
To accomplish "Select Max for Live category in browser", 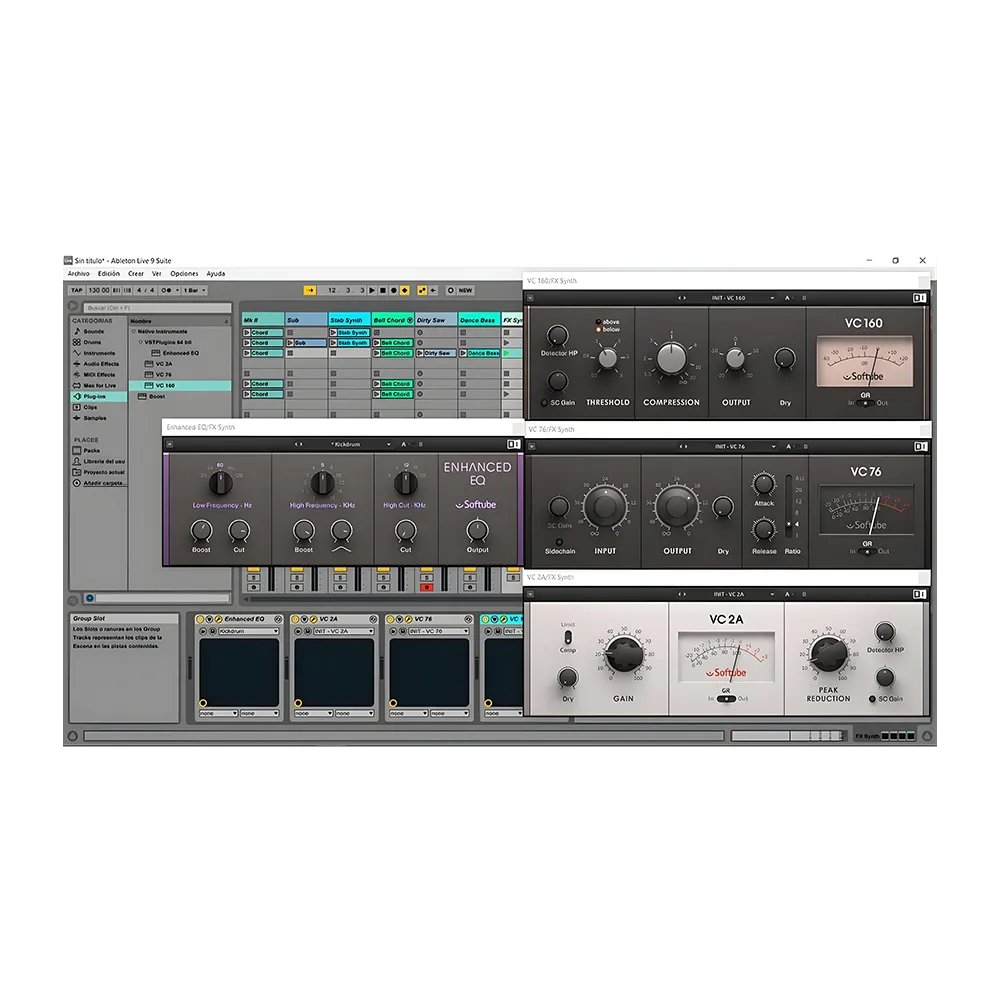I will tap(99, 386).
